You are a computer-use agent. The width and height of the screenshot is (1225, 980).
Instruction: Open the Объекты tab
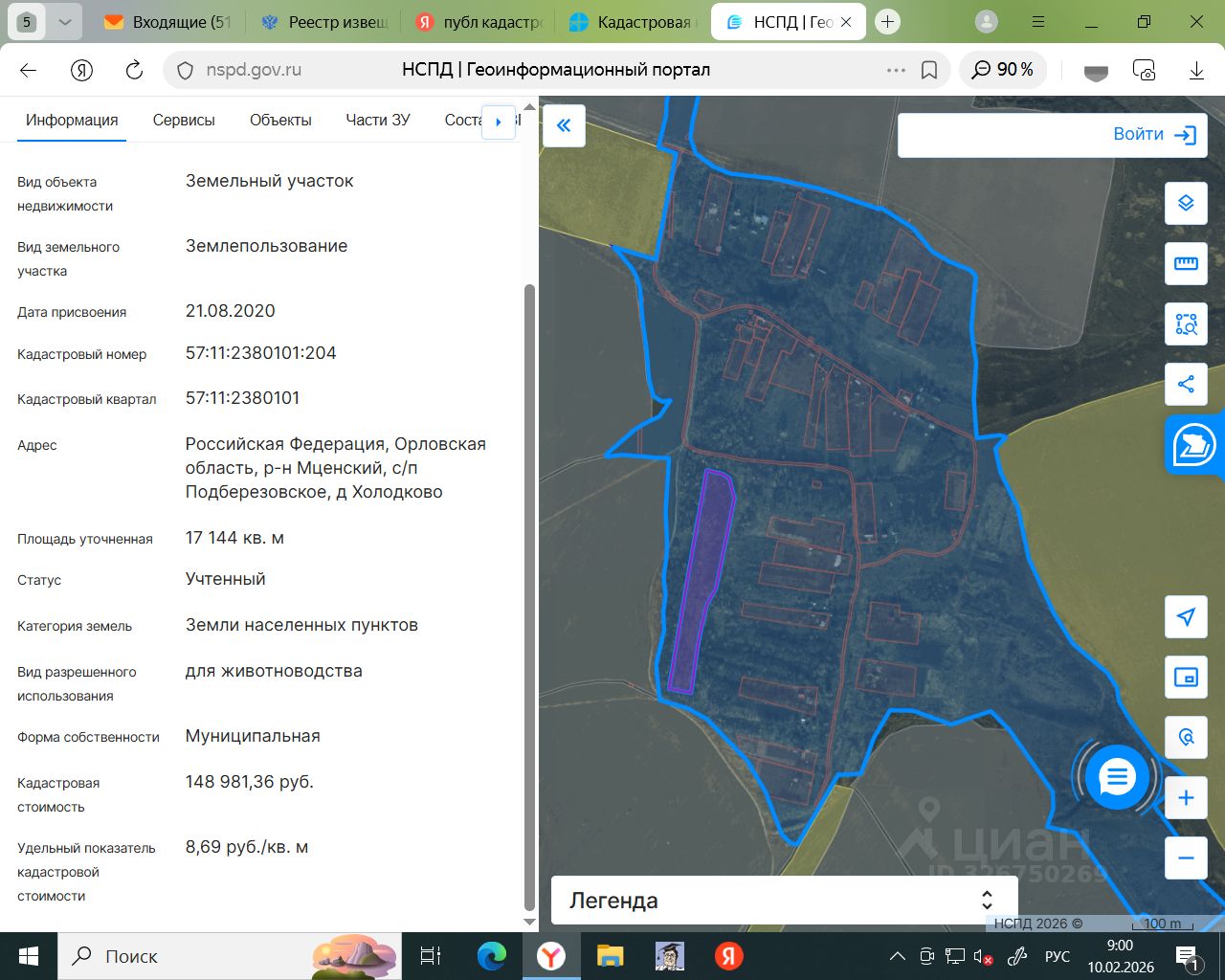(x=280, y=121)
